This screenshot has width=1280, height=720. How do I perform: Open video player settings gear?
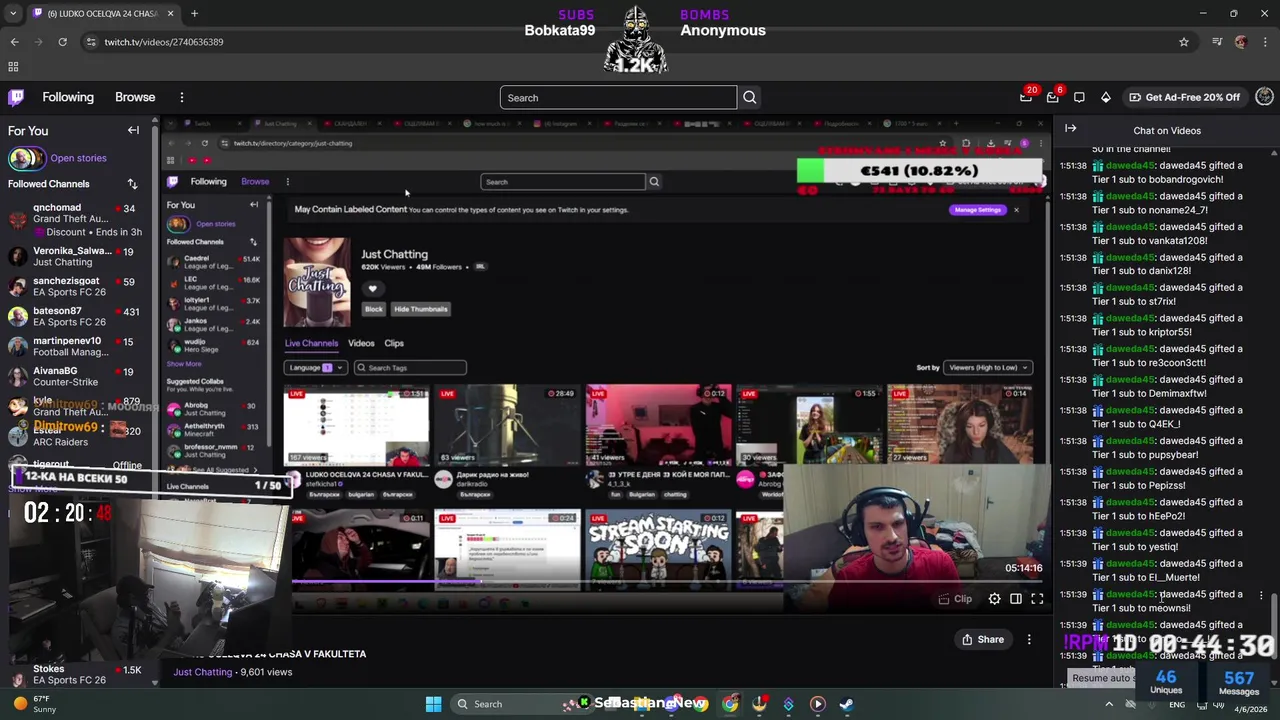click(994, 599)
